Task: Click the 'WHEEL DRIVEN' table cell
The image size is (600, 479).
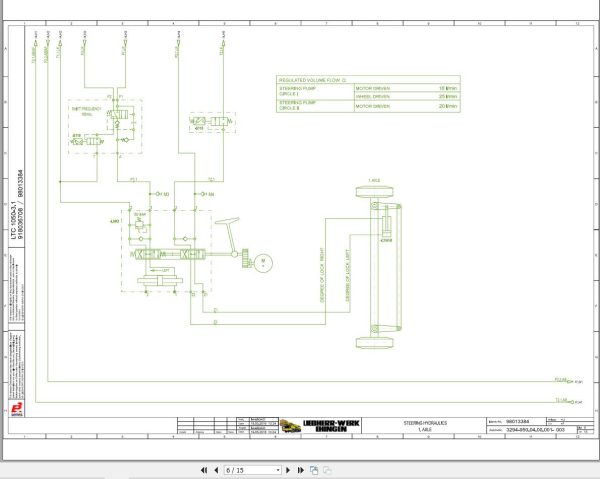Action: coord(373,96)
